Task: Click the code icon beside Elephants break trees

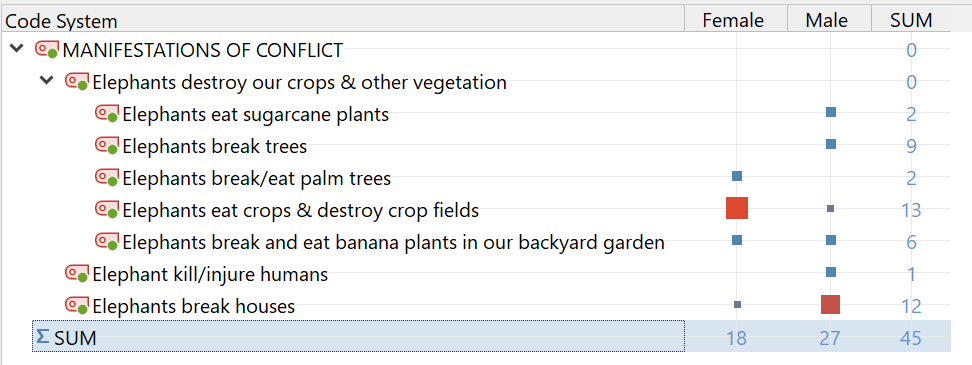Action: click(107, 146)
